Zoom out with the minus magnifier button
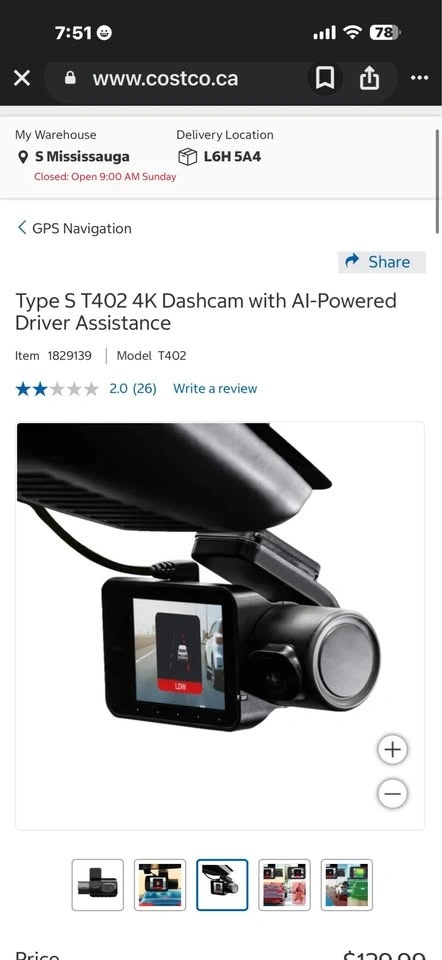The width and height of the screenshot is (442, 960). [x=392, y=794]
